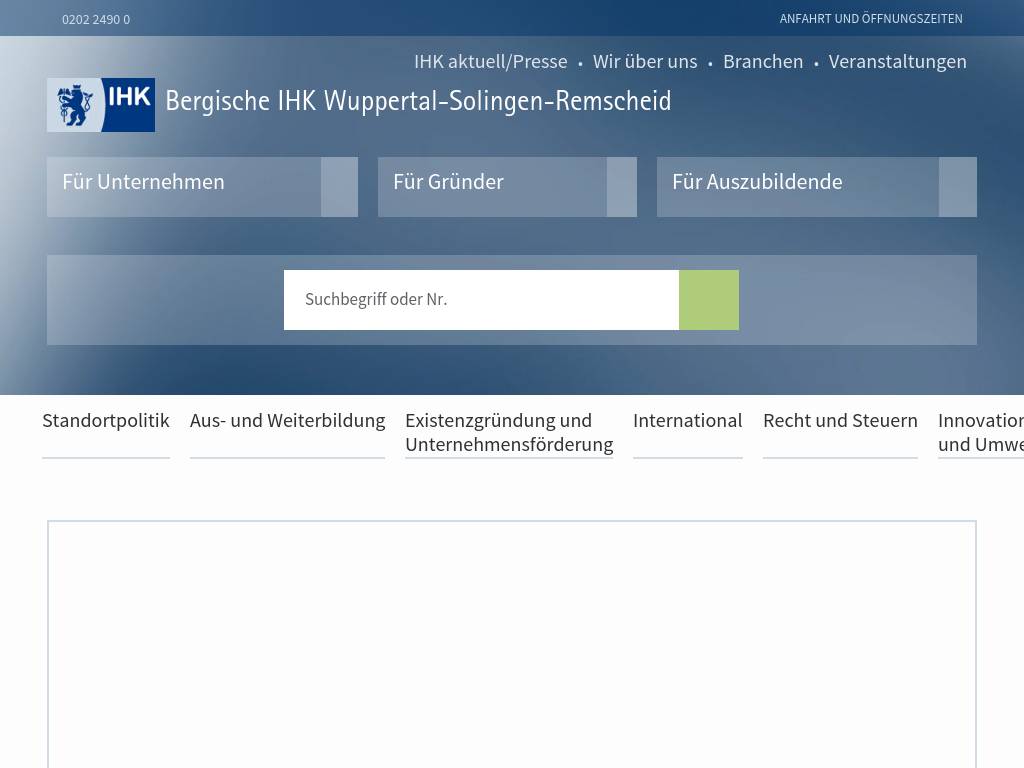Click the IHK logo with lion emblem
This screenshot has height=768, width=1024.
pyautogui.click(x=101, y=105)
